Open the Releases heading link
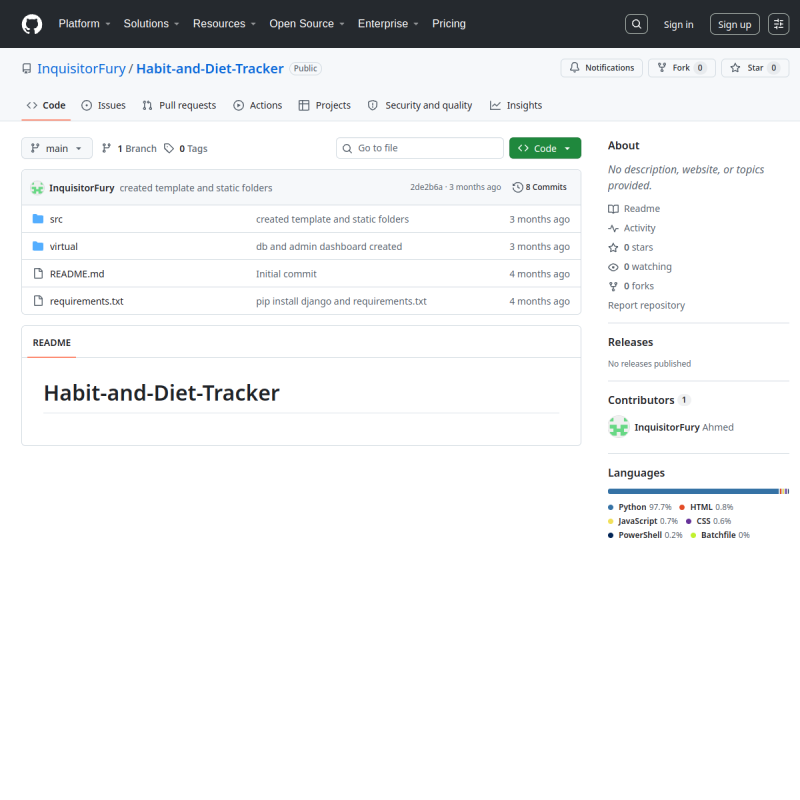 click(631, 342)
